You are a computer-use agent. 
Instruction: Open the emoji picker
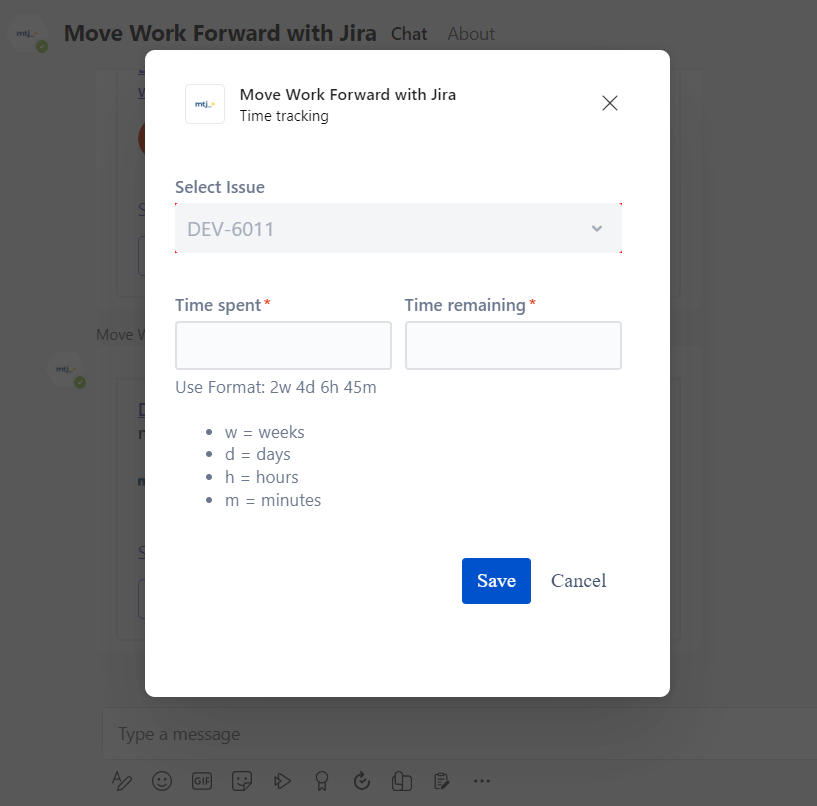pos(162,781)
